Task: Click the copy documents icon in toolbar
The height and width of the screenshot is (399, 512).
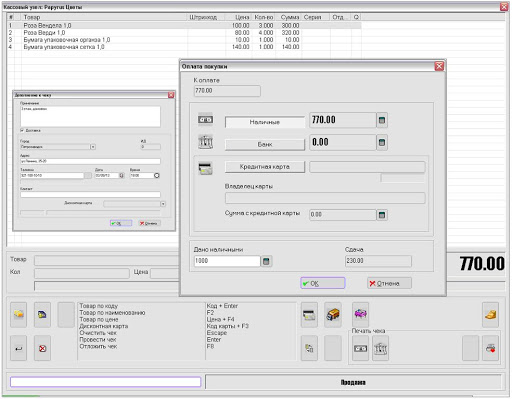Action: point(309,348)
